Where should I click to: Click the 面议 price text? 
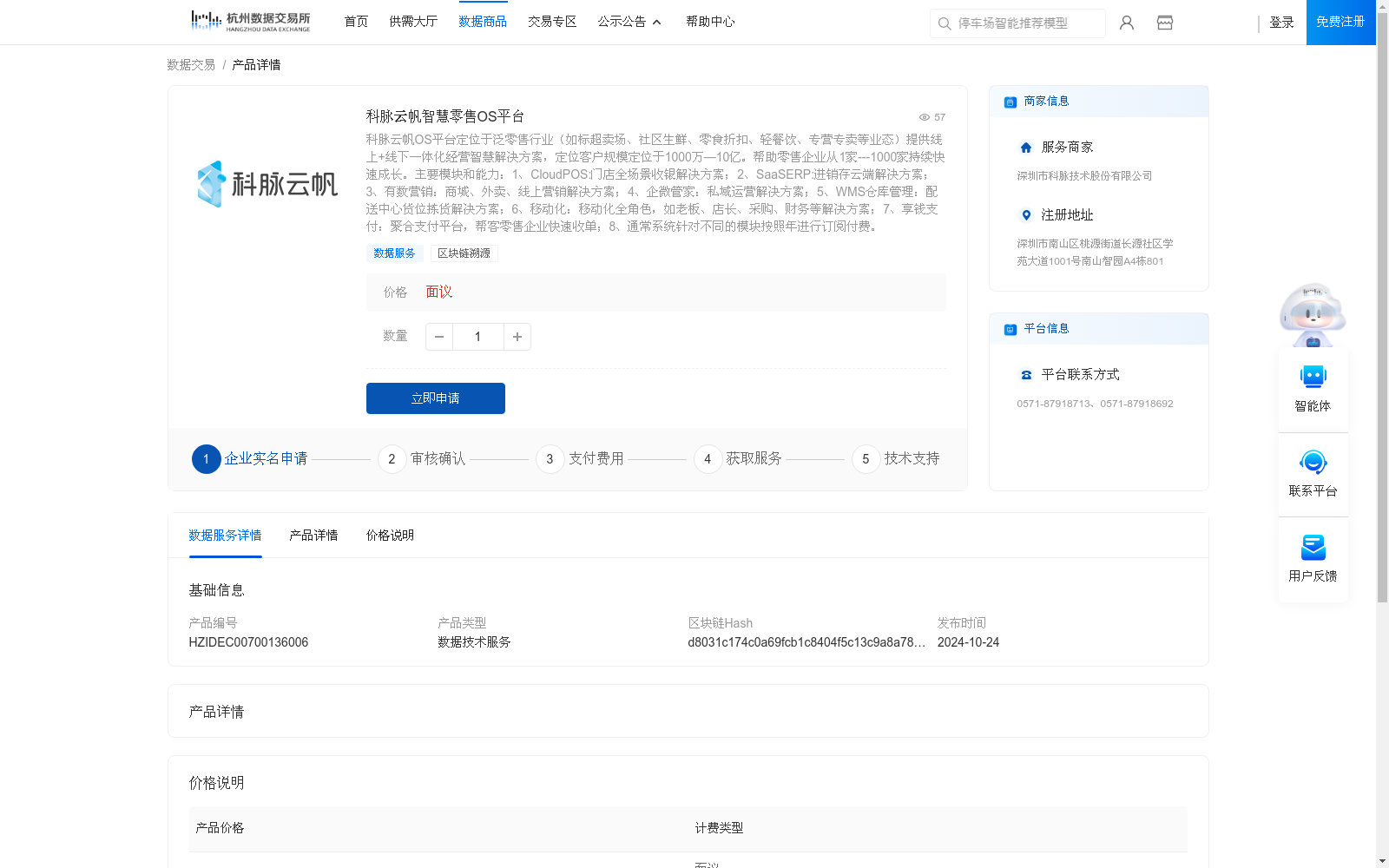pos(439,293)
